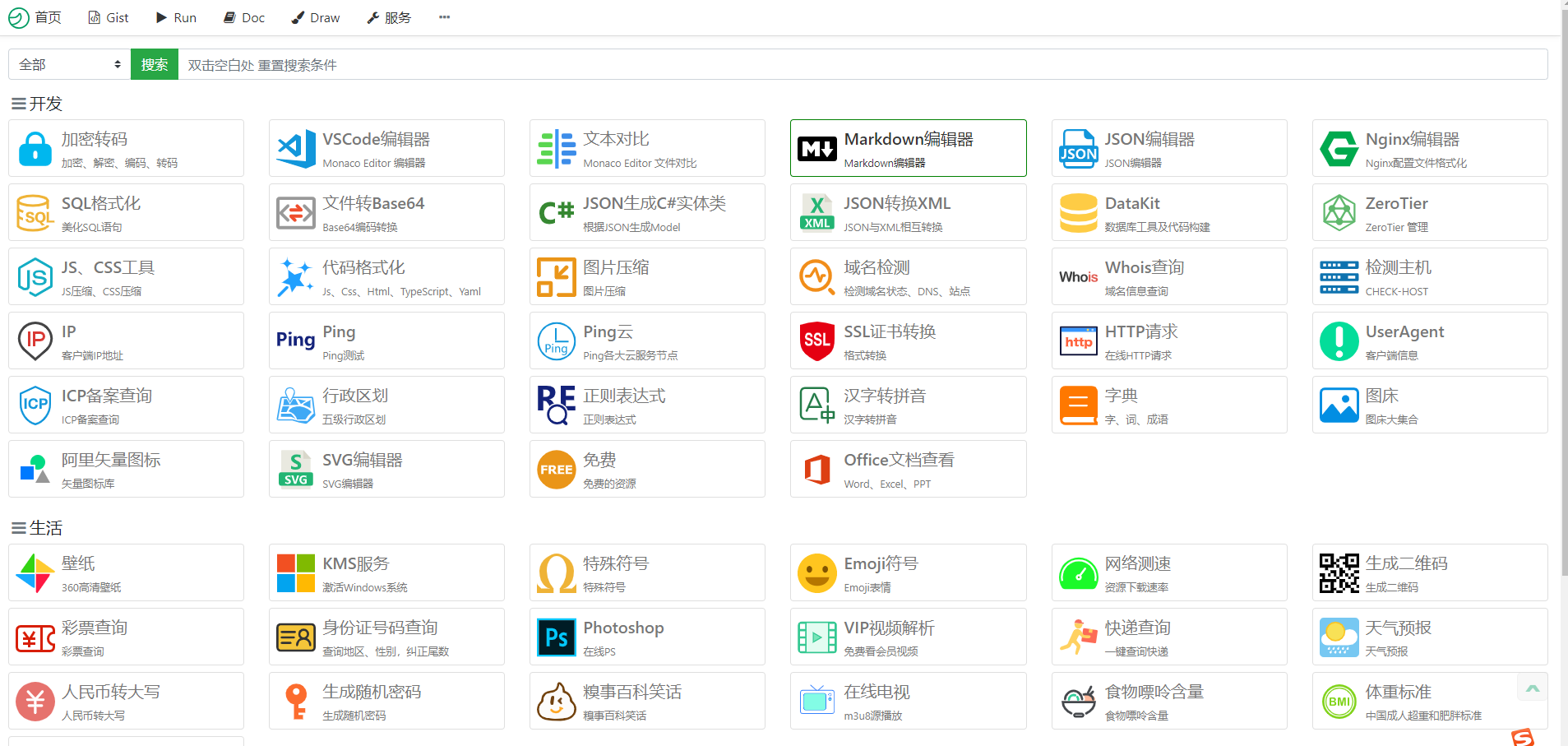
Task: Click the Emoji符号 smiley icon
Action: 817,573
